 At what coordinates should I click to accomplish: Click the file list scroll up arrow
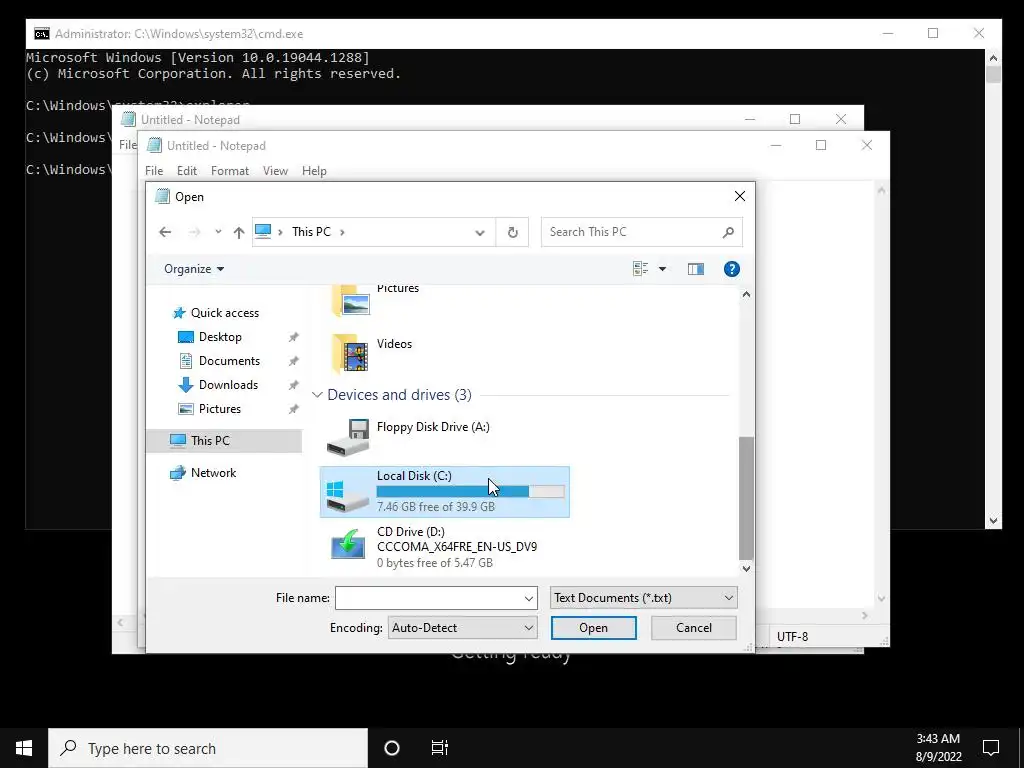[x=746, y=295]
